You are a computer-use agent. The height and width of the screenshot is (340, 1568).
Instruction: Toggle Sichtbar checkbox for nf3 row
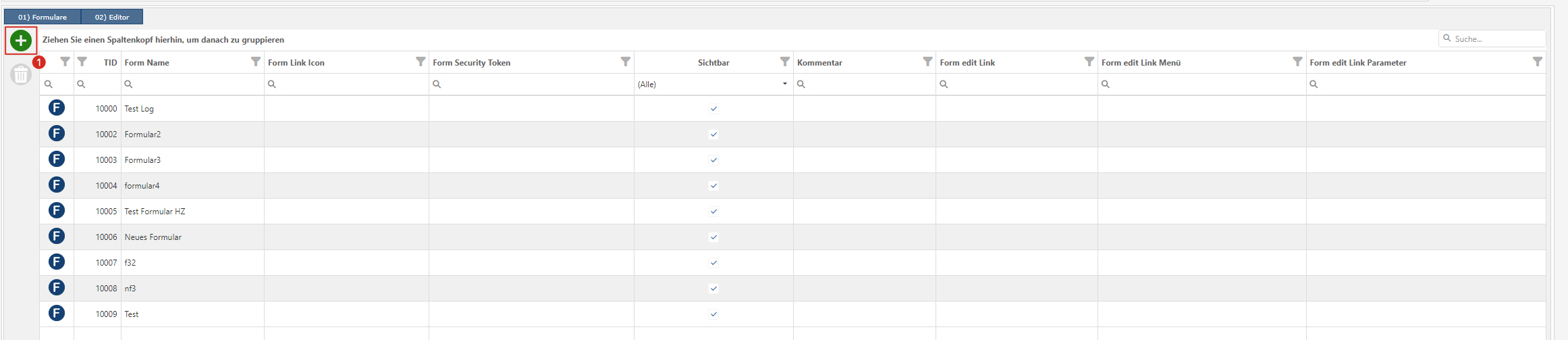pyautogui.click(x=713, y=289)
